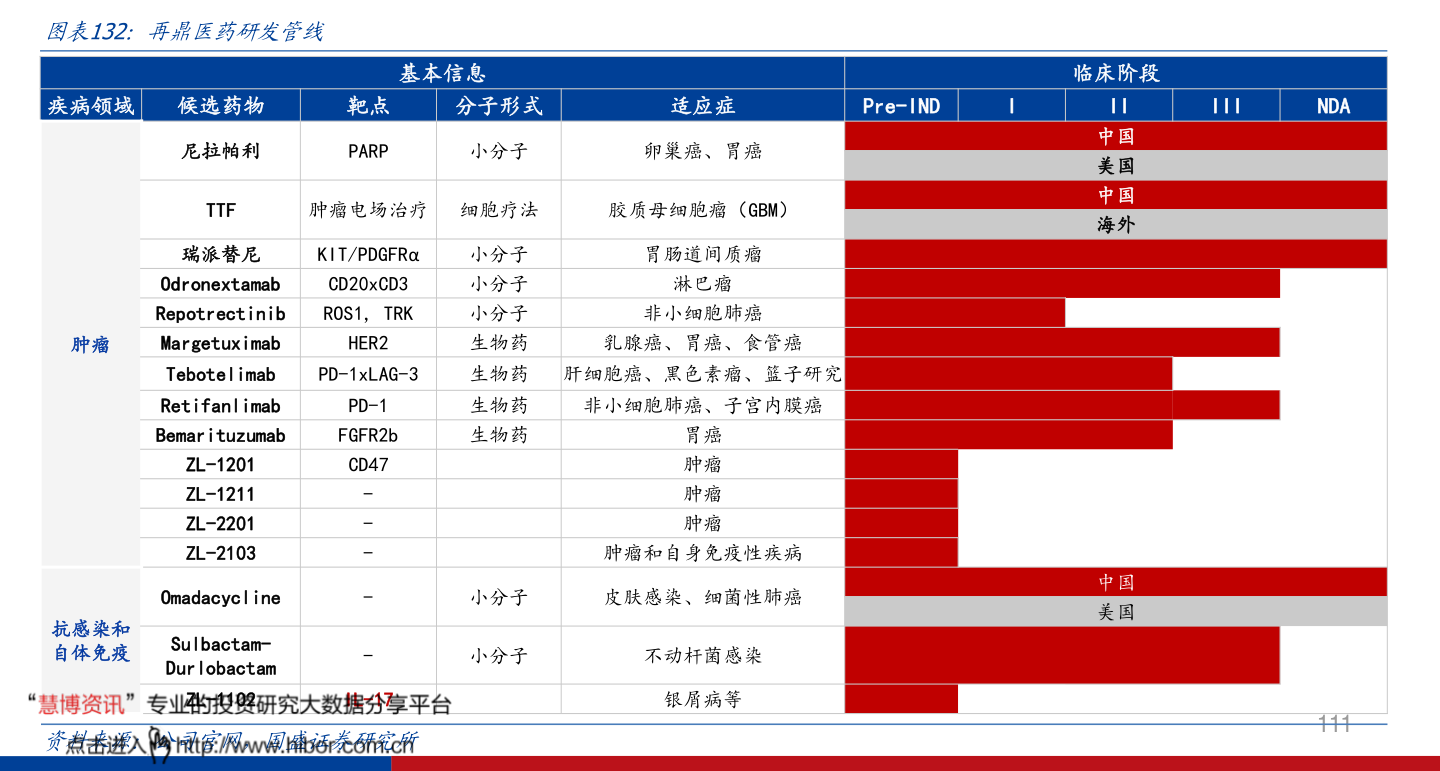
Task: Click the indication '不动杆菌感染'
Action: (703, 656)
